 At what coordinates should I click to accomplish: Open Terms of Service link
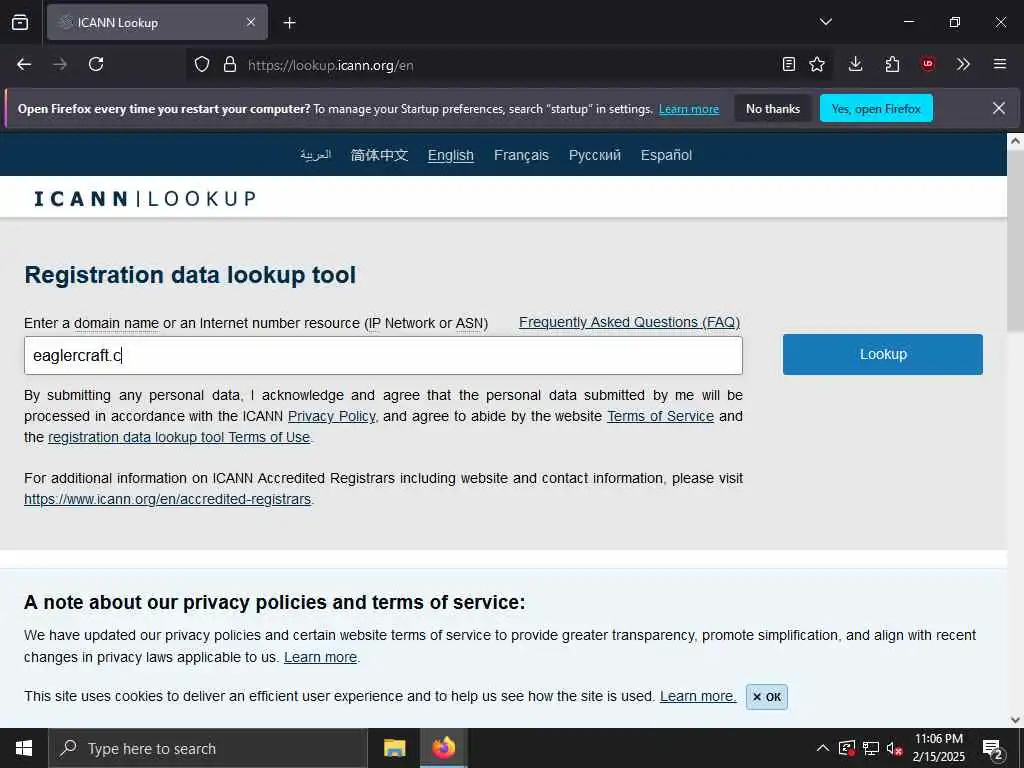(660, 416)
